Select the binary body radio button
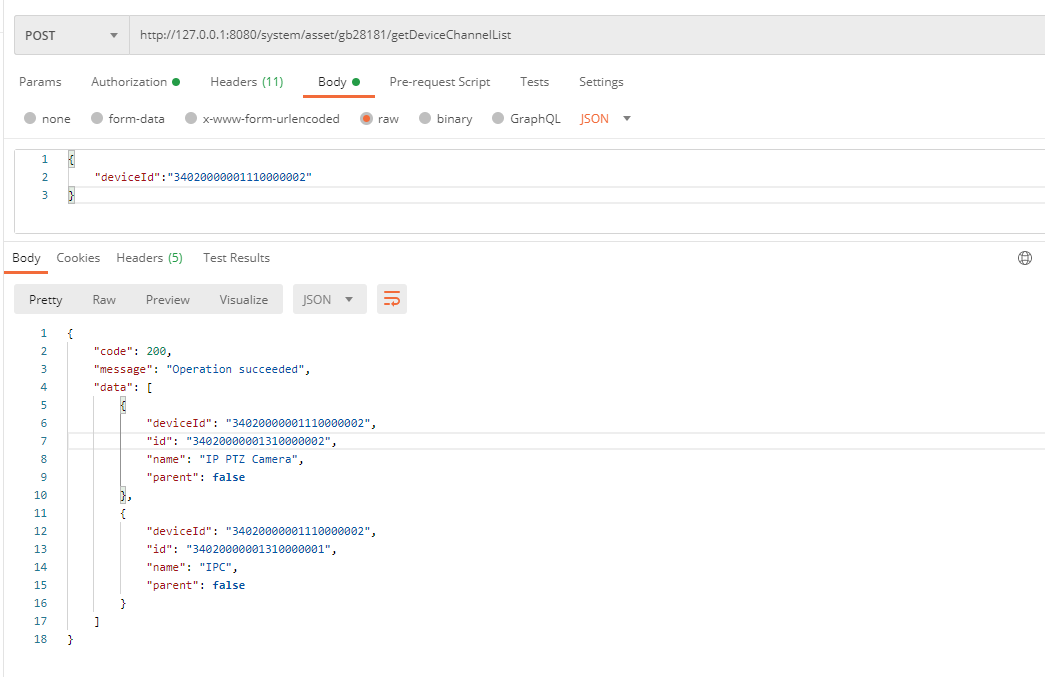Image resolution: width=1045 pixels, height=677 pixels. coord(425,118)
